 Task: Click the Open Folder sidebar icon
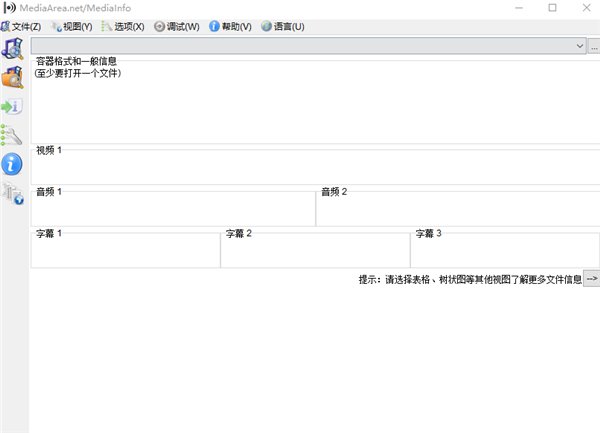tap(13, 77)
